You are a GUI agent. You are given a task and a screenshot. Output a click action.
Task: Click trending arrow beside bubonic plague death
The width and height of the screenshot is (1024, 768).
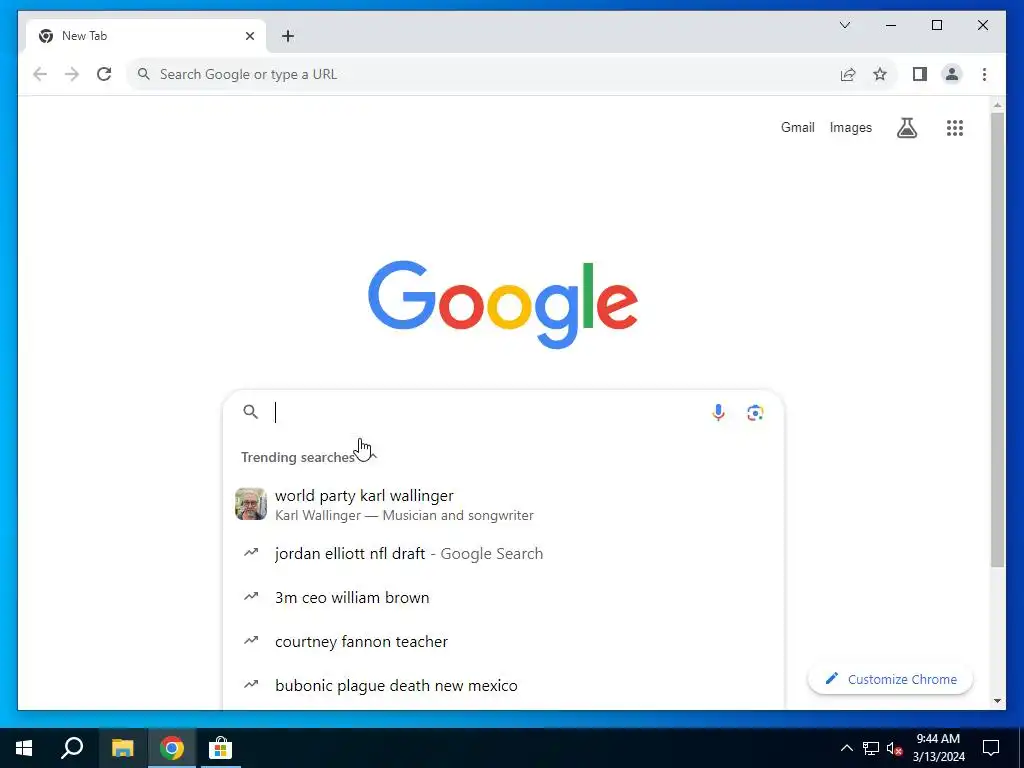click(x=251, y=684)
